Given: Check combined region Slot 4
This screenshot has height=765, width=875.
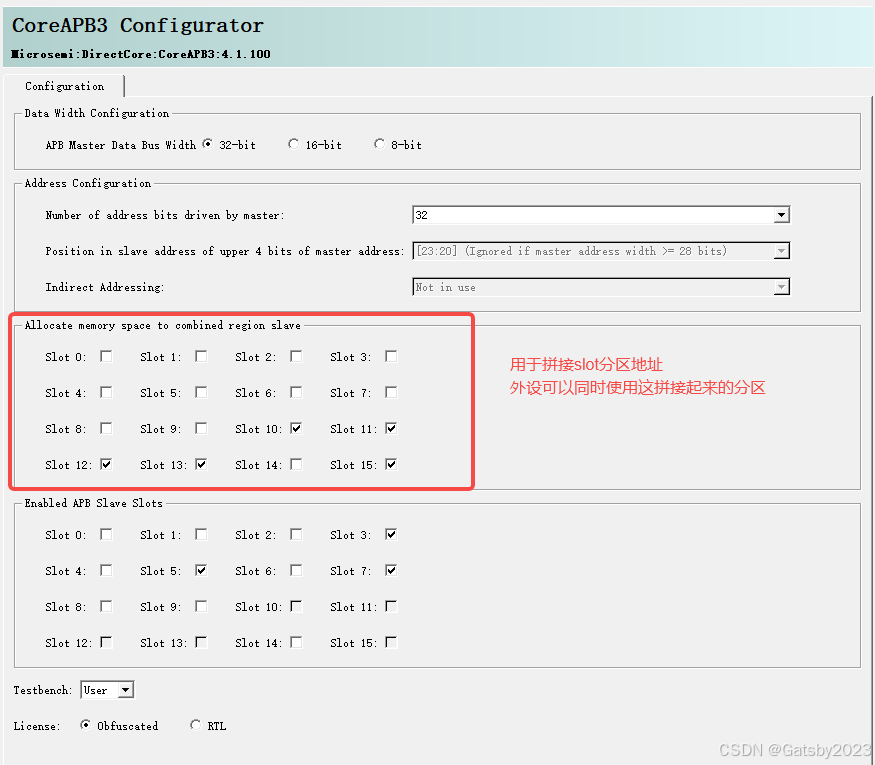Looking at the screenshot, I should [106, 392].
